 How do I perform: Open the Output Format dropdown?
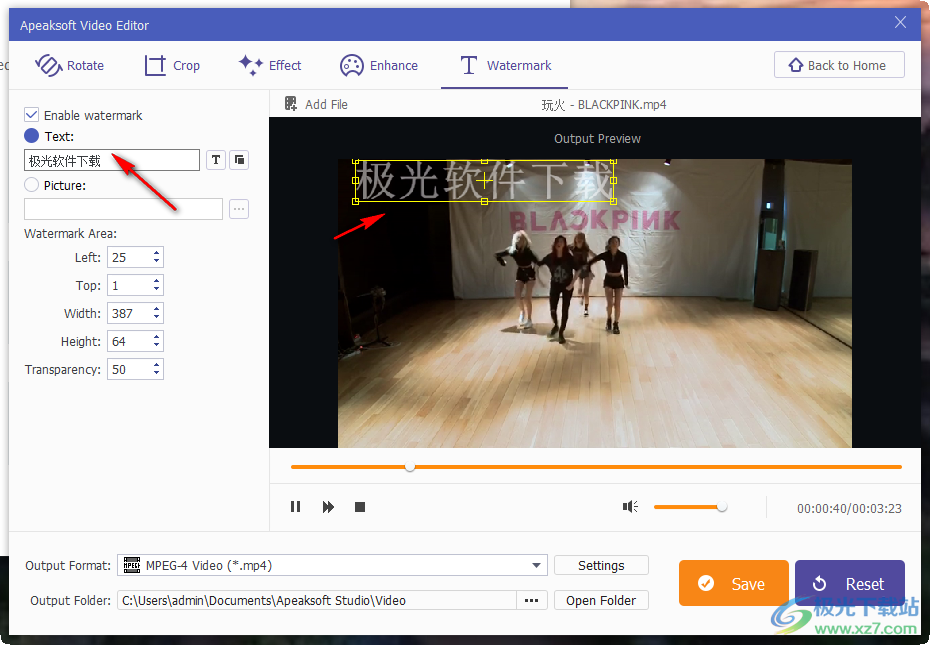tap(536, 565)
